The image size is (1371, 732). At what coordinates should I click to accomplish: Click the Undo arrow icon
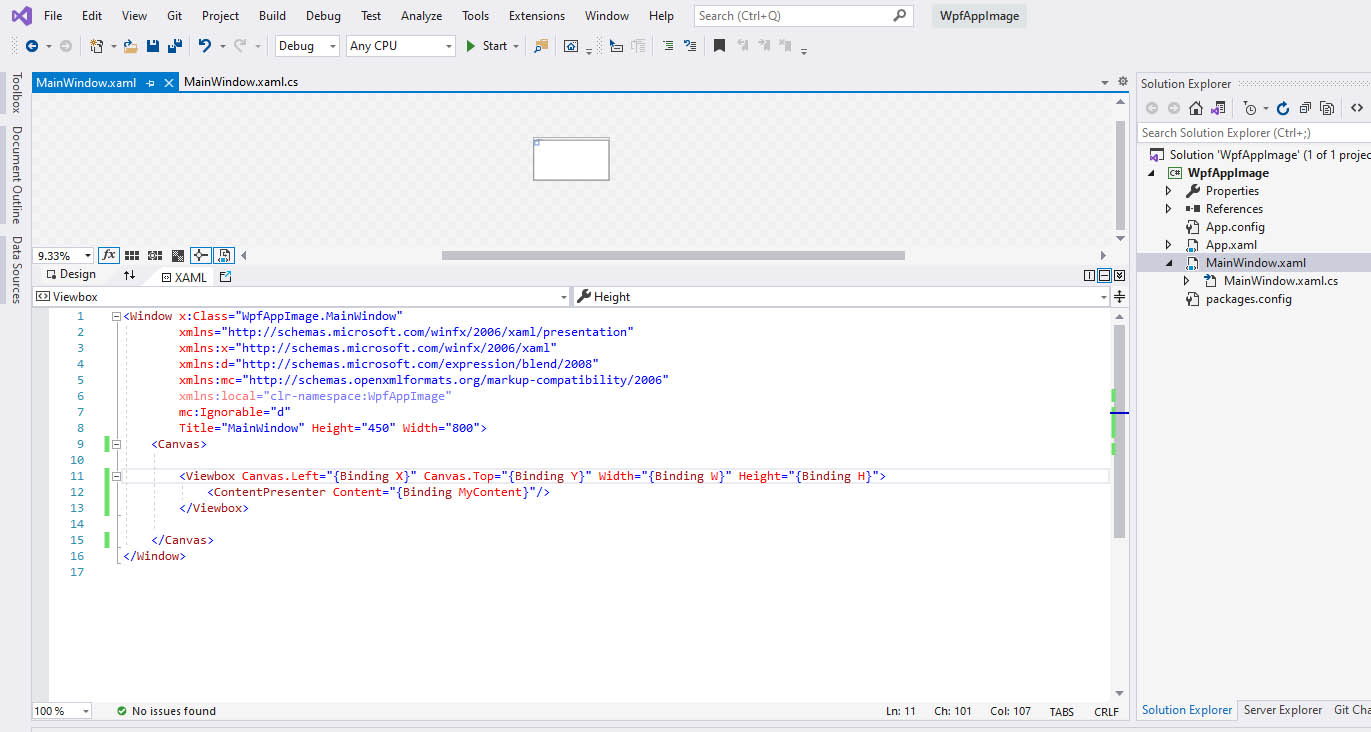[x=204, y=46]
